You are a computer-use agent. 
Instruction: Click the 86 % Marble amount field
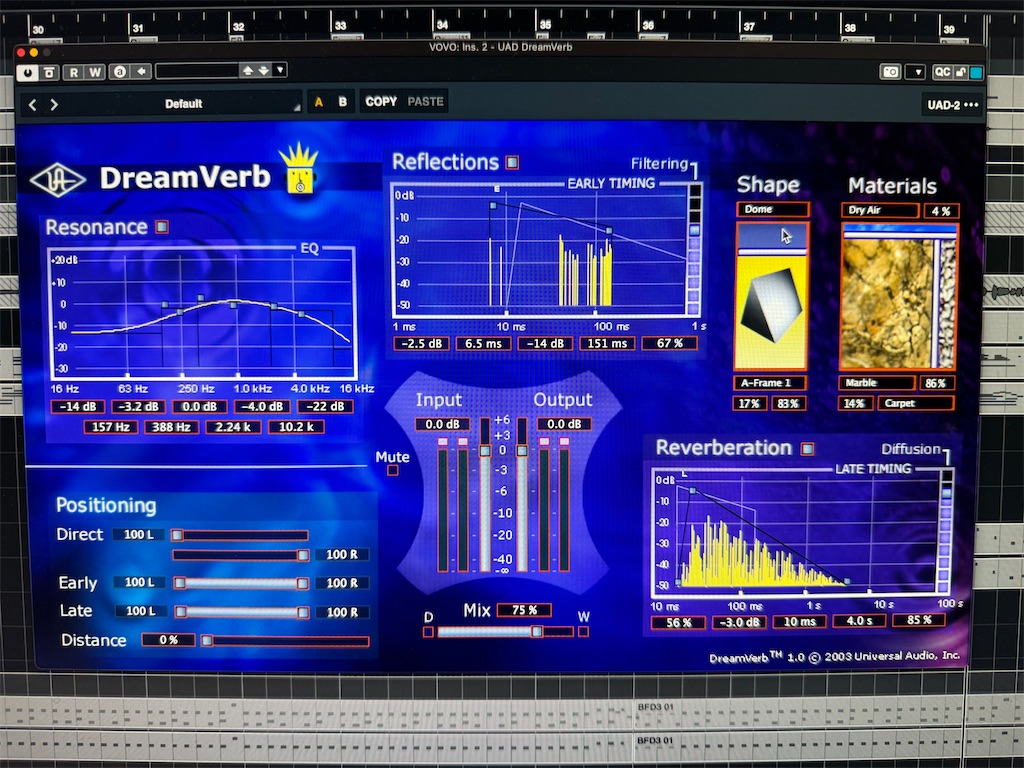(936, 383)
